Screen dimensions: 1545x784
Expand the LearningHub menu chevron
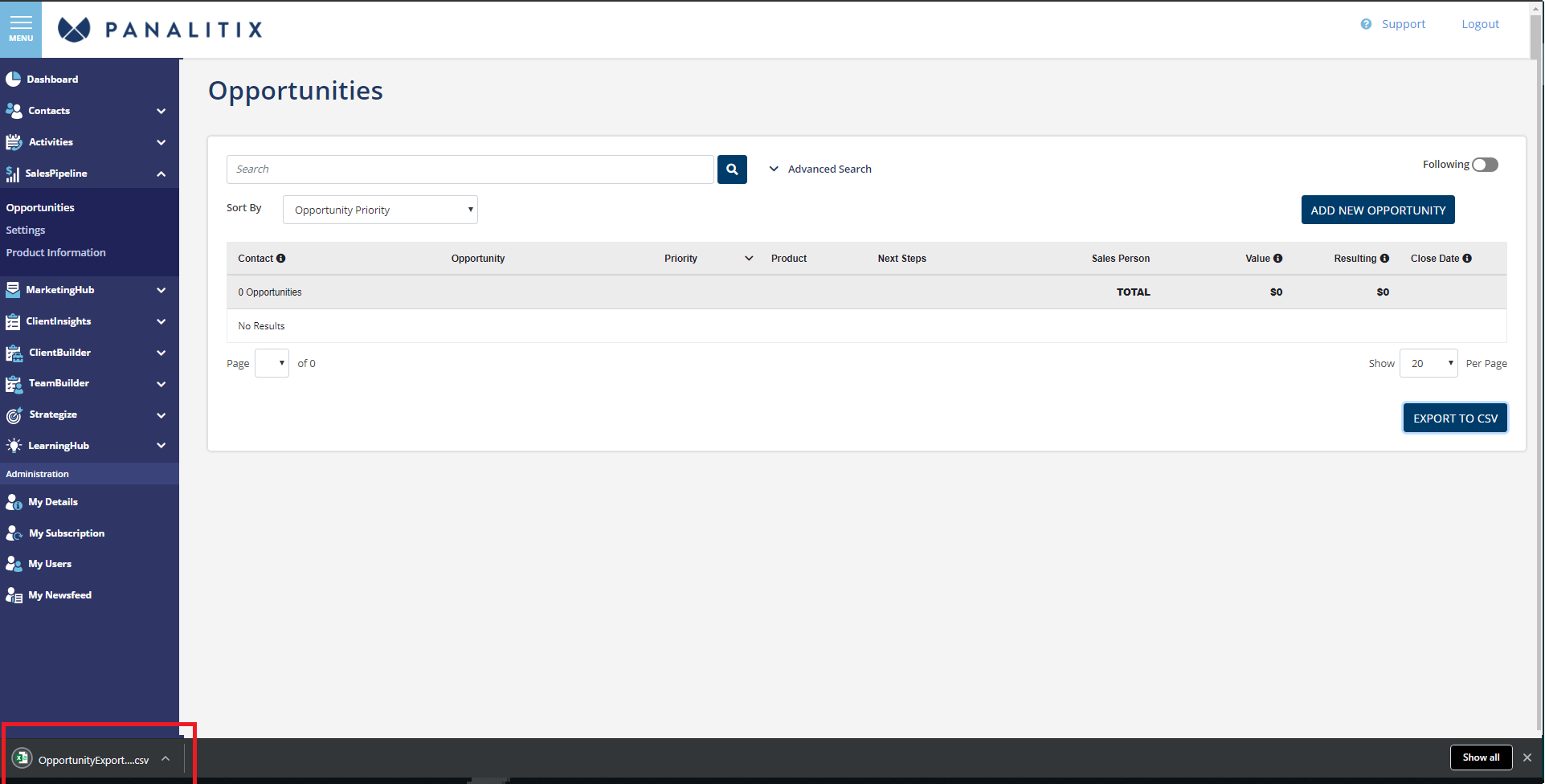161,446
